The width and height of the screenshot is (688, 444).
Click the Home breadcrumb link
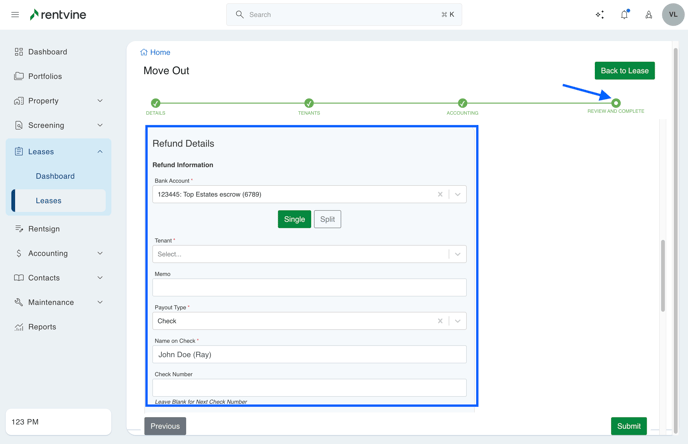pos(160,52)
